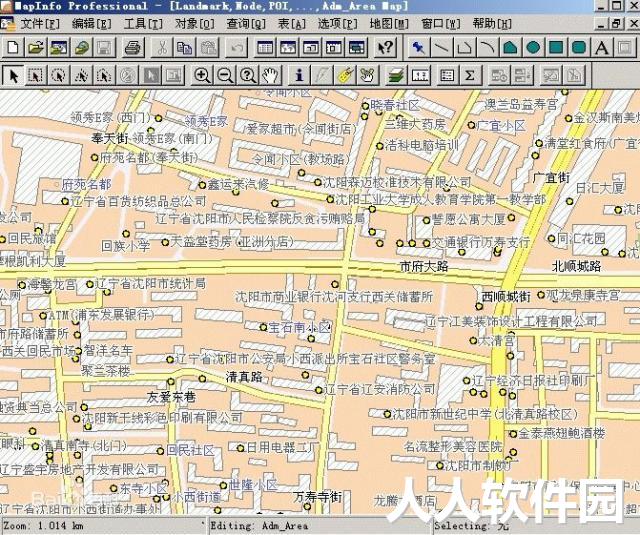Screen dimensions: 640x535
Task: Click the Show Legend icon
Action: pos(447,75)
